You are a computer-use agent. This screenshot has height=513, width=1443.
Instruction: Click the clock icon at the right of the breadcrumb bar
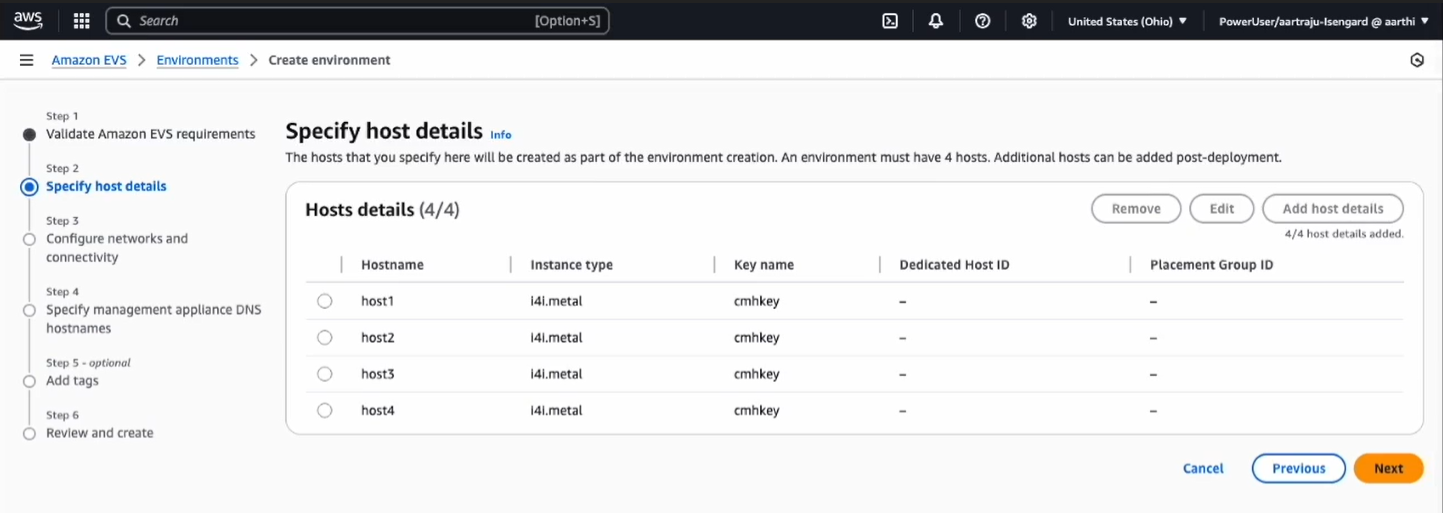[x=1417, y=60]
